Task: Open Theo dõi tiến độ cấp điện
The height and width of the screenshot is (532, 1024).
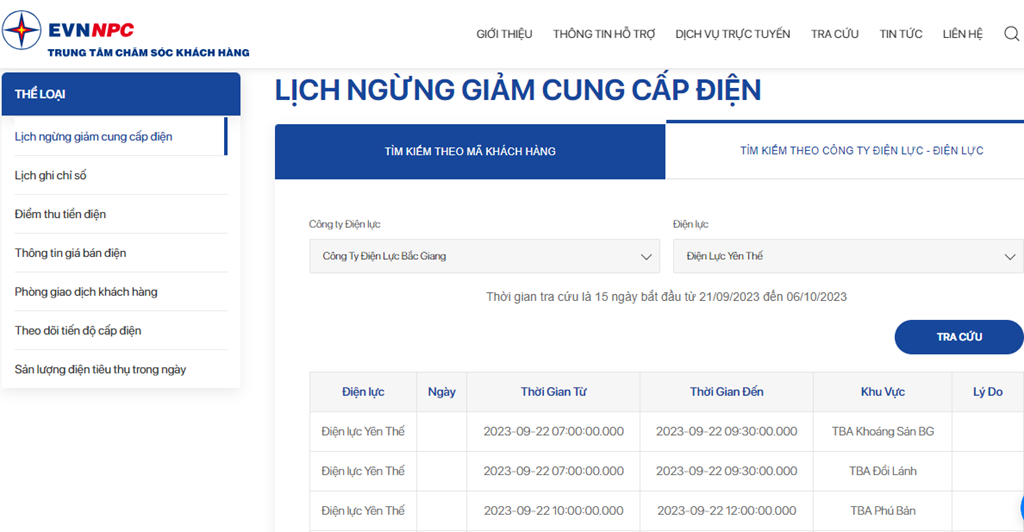Action: (78, 331)
